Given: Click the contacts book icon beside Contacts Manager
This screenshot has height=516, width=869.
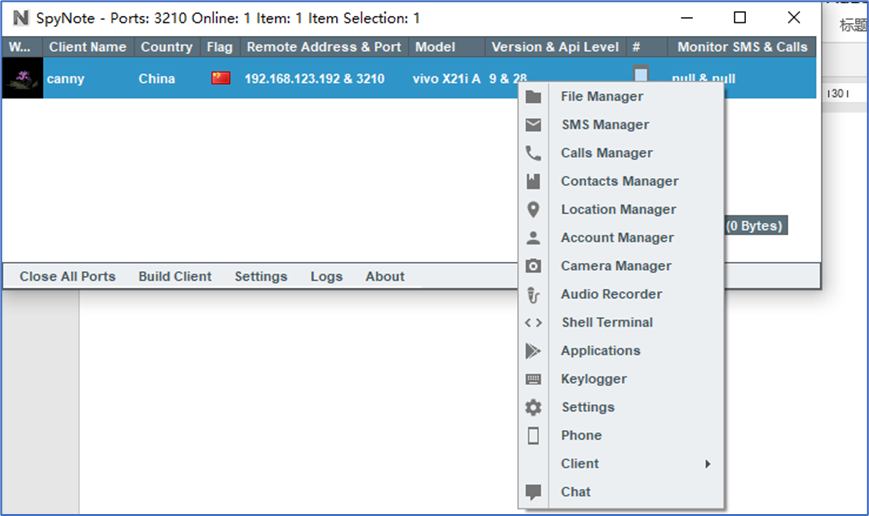Looking at the screenshot, I should 533,181.
